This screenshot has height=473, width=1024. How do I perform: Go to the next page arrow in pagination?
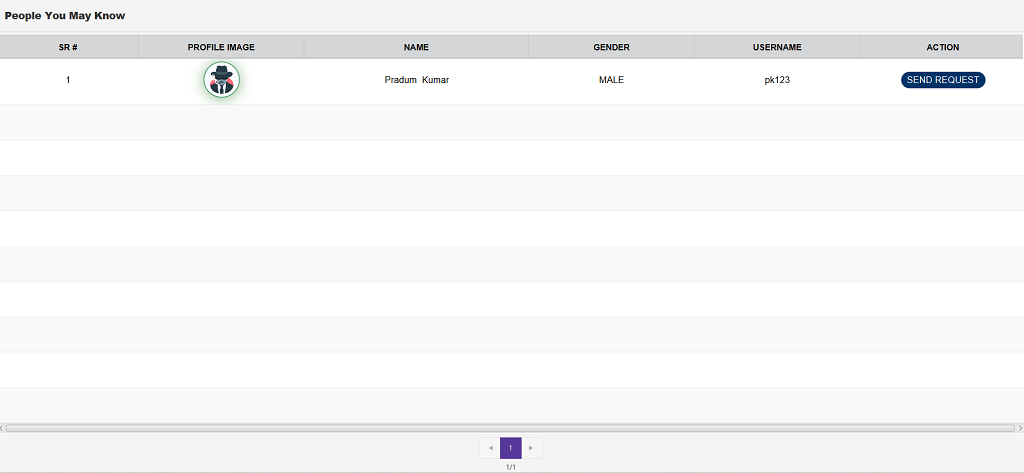(532, 448)
